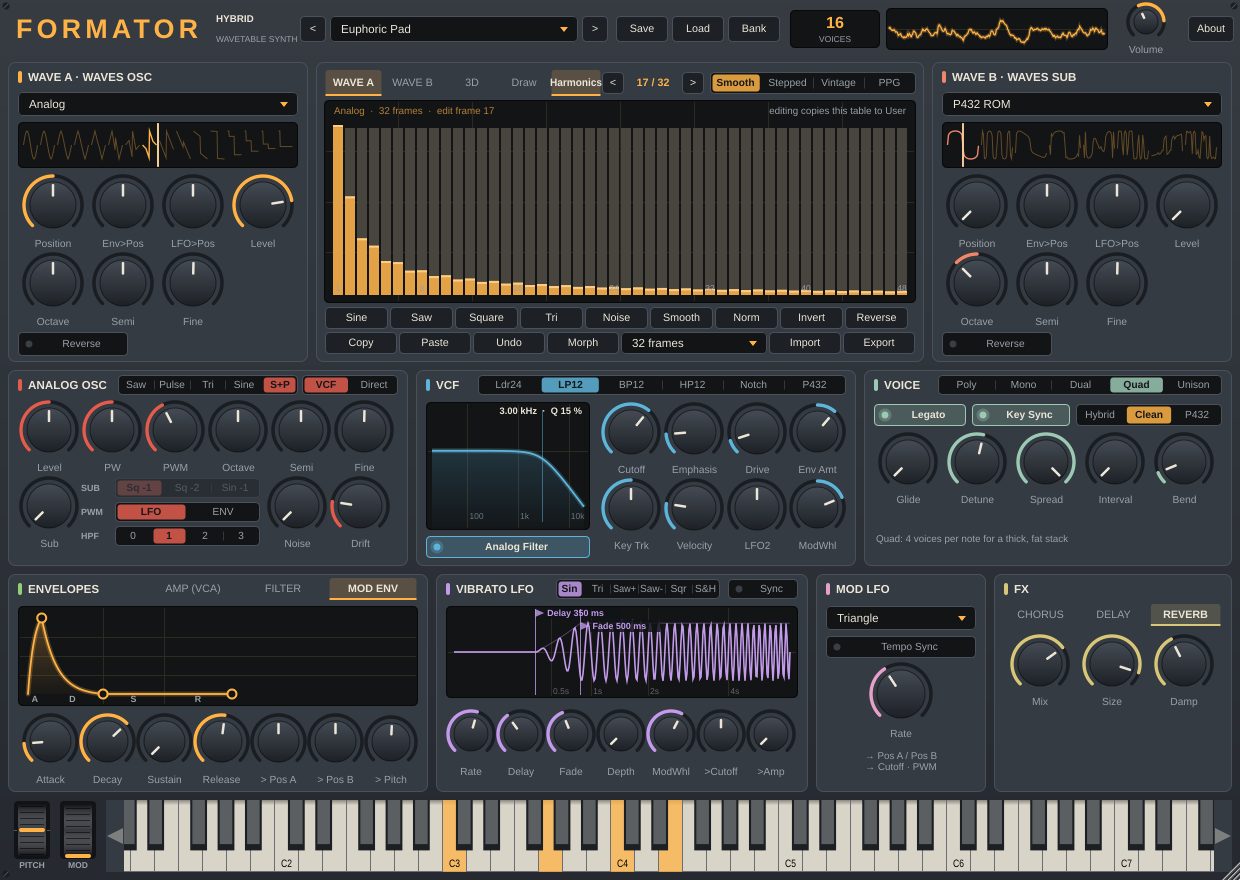
Task: Open the 32 frames dropdown
Action: [694, 343]
